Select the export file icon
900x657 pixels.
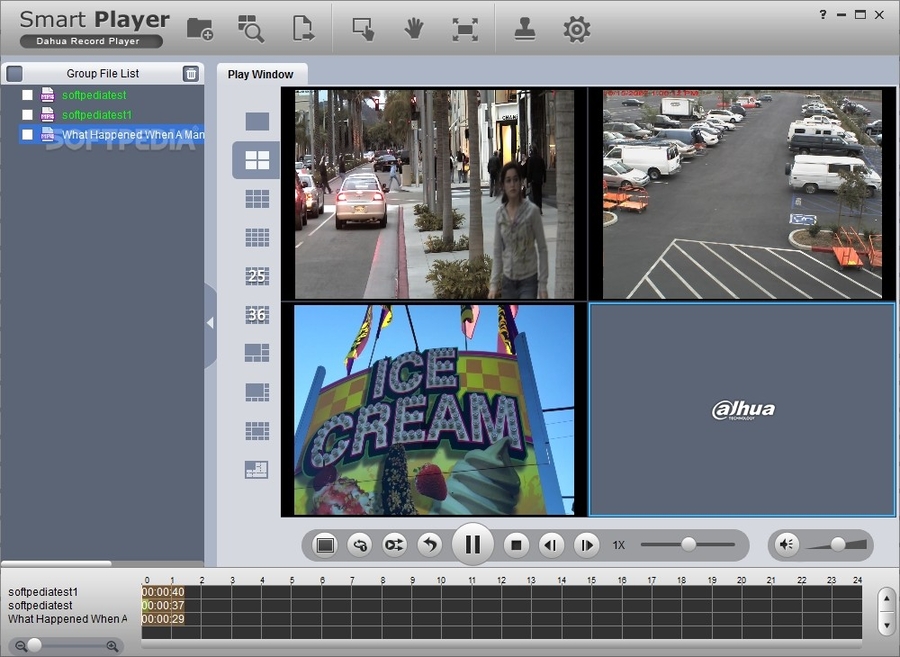[x=305, y=29]
